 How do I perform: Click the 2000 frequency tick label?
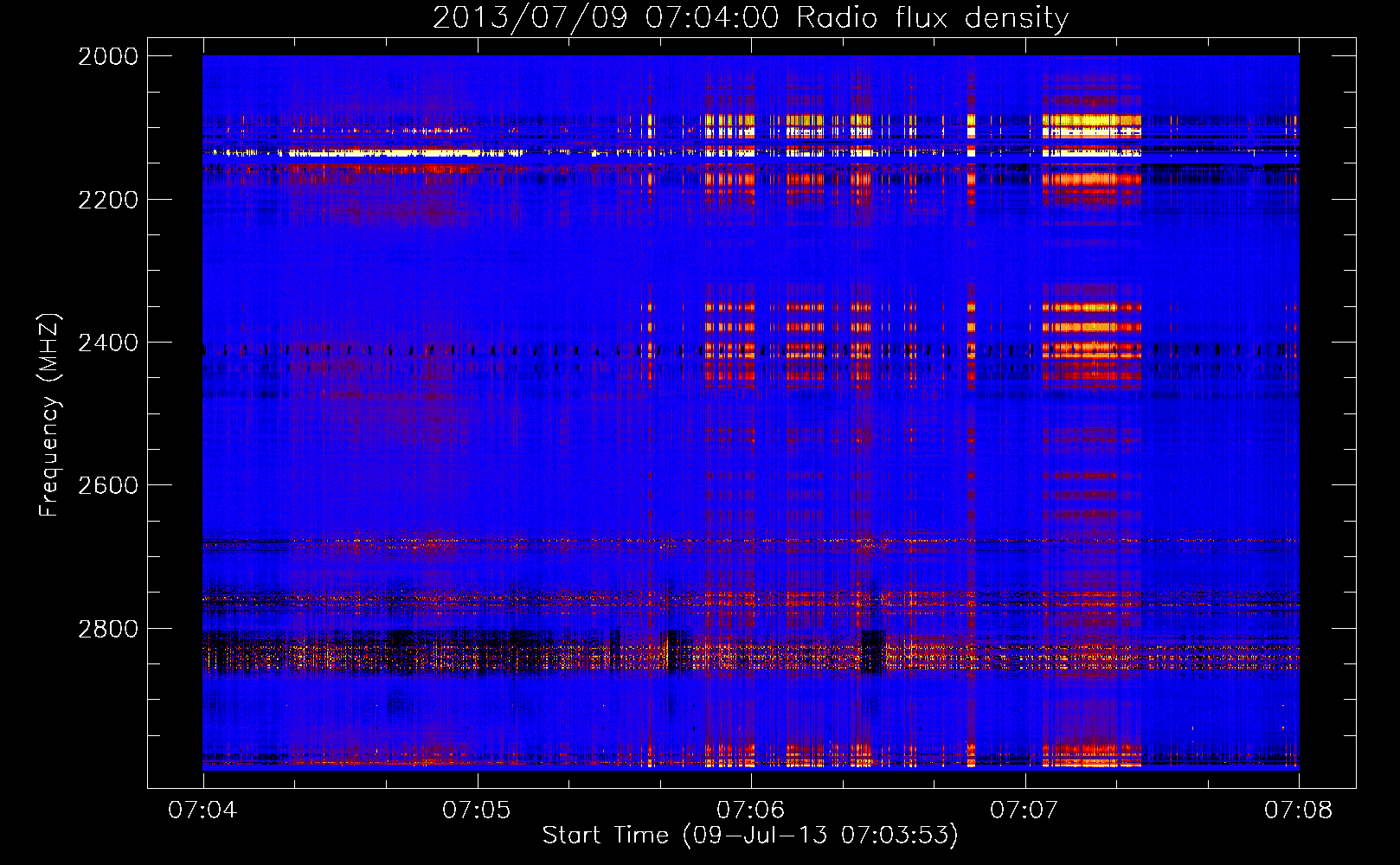pyautogui.click(x=108, y=56)
